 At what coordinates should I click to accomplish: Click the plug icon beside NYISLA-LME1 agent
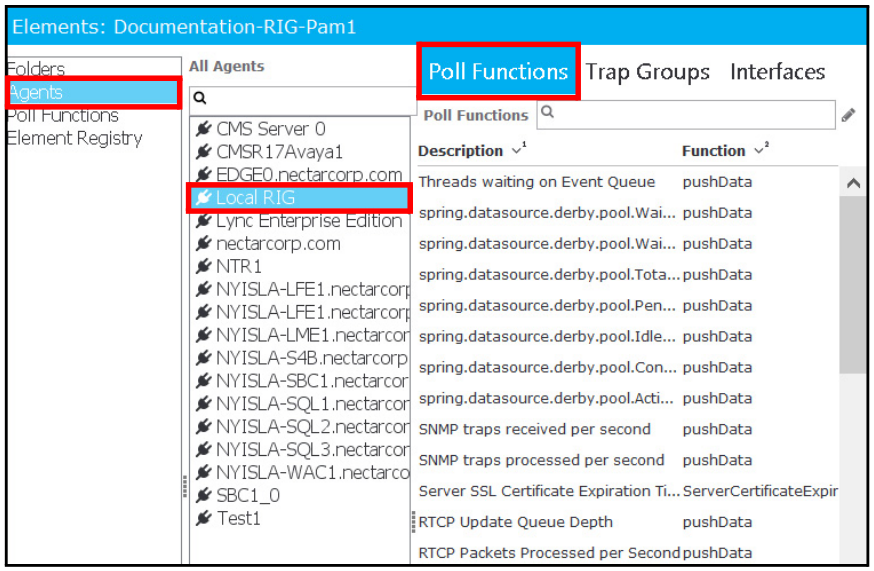pos(203,335)
